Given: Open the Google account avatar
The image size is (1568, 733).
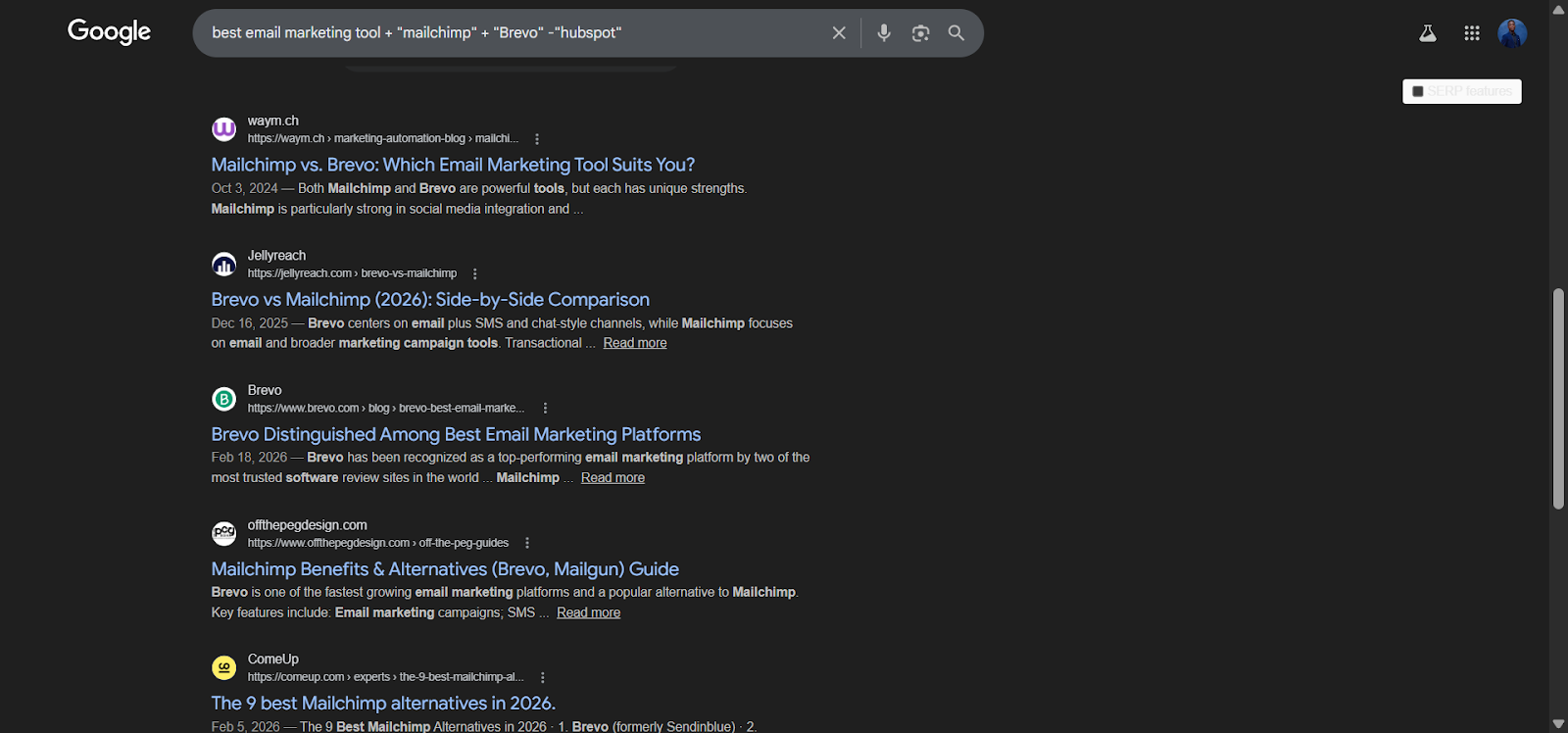Looking at the screenshot, I should click(1512, 33).
